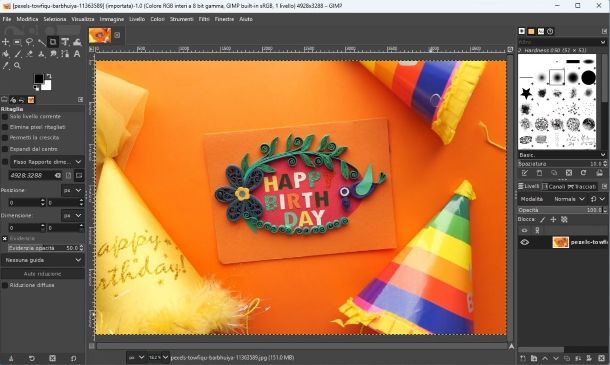Open the 'Nessuna guida' dropdown
This screenshot has height=365, width=610.
[42, 260]
